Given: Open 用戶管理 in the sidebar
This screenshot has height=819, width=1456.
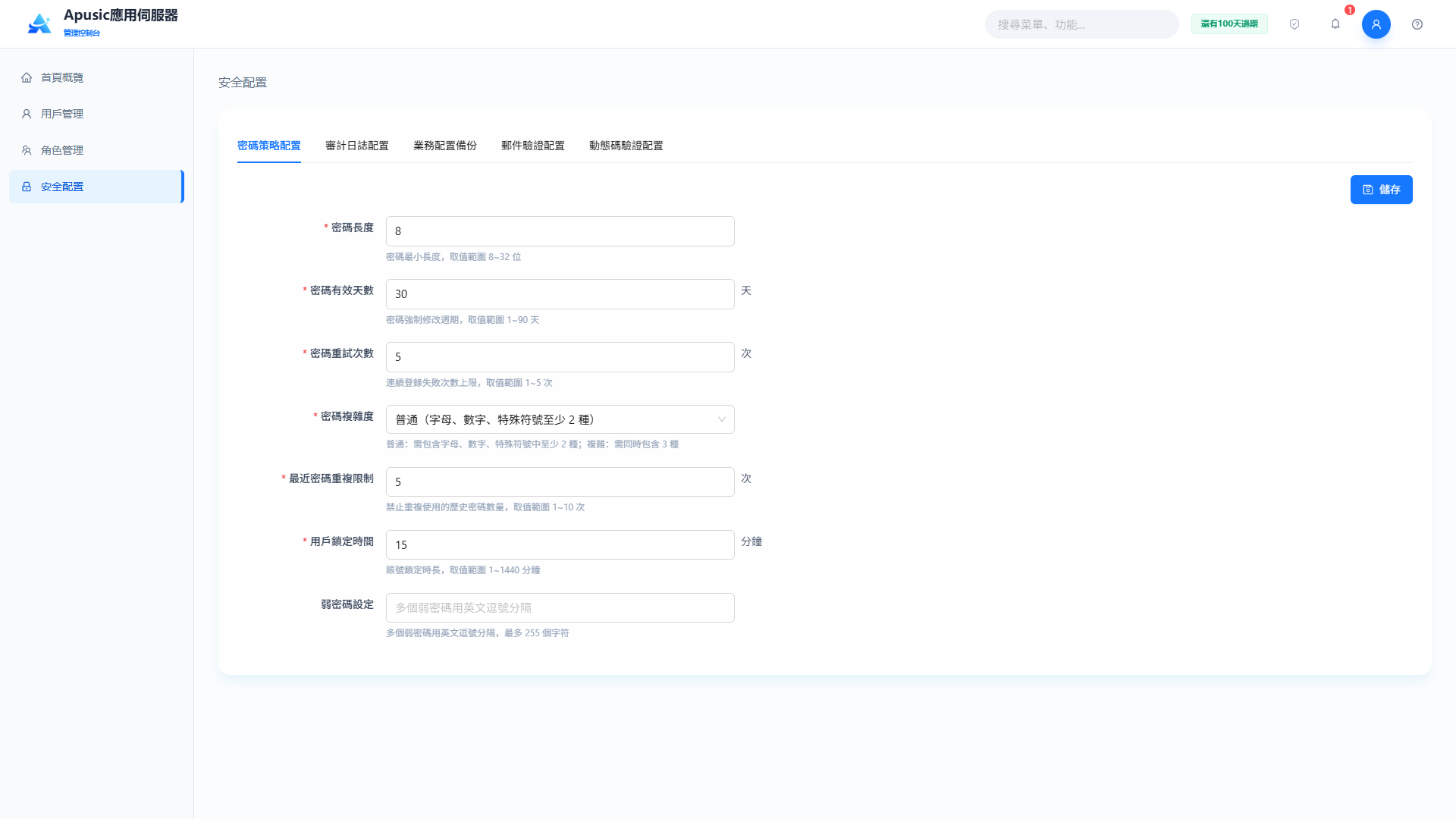Looking at the screenshot, I should [x=96, y=114].
